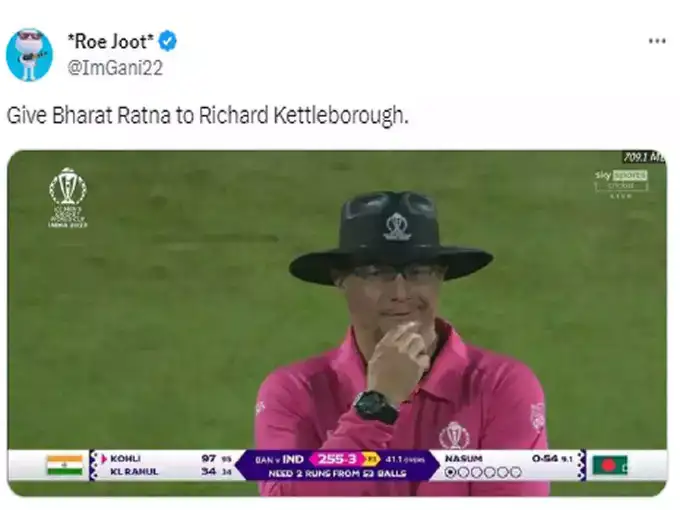
Task: Click the World Cup logo on umpire's hat
Action: click(x=396, y=227)
